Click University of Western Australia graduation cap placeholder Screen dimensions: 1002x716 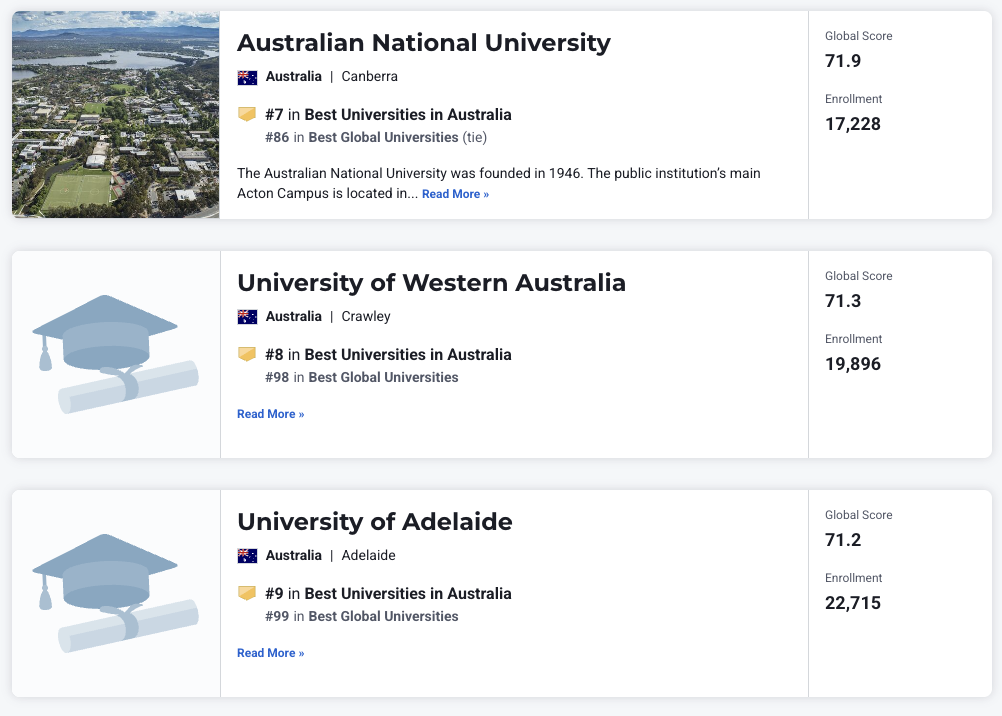click(116, 354)
